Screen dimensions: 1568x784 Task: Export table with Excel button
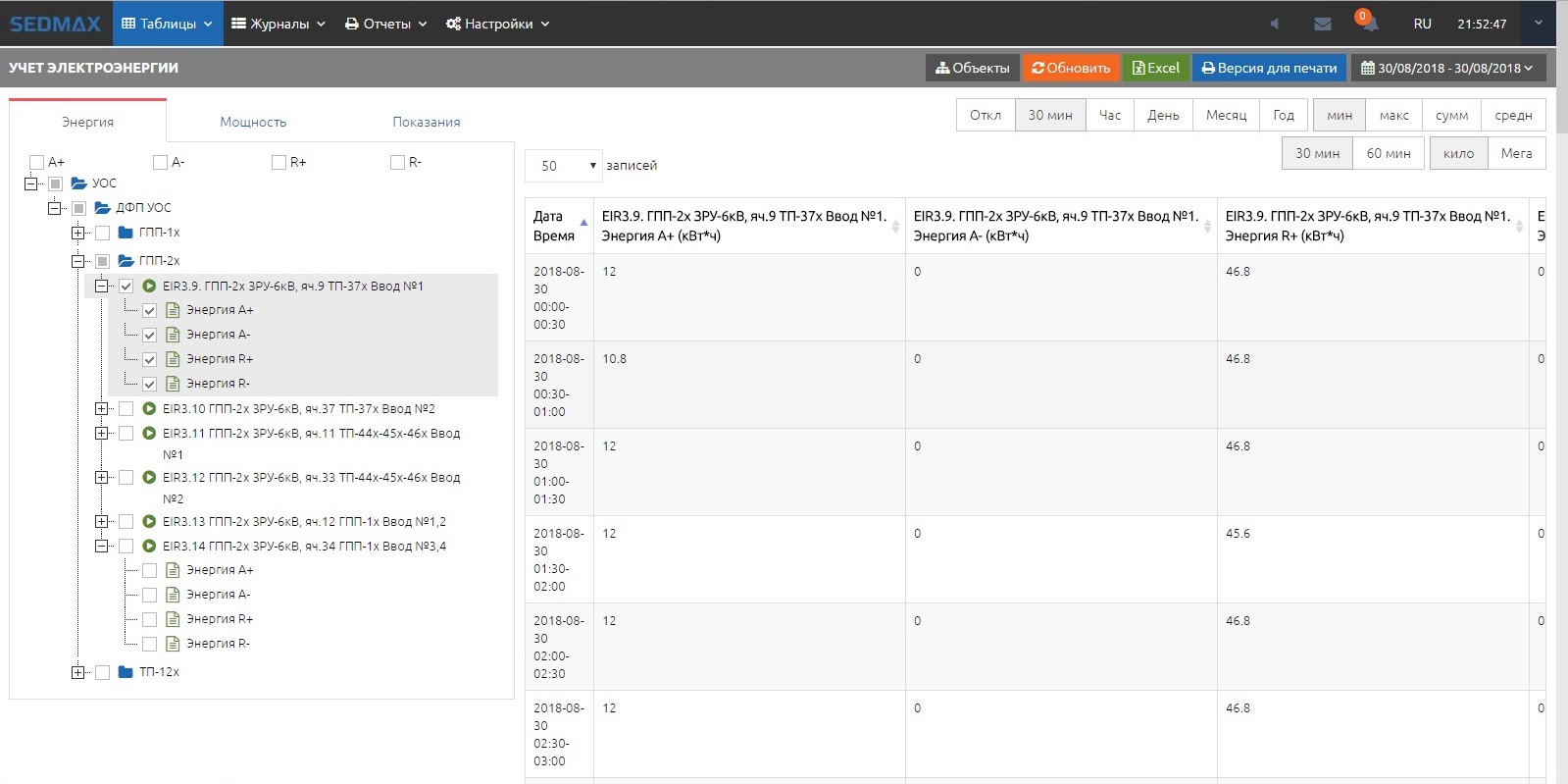pos(1156,68)
